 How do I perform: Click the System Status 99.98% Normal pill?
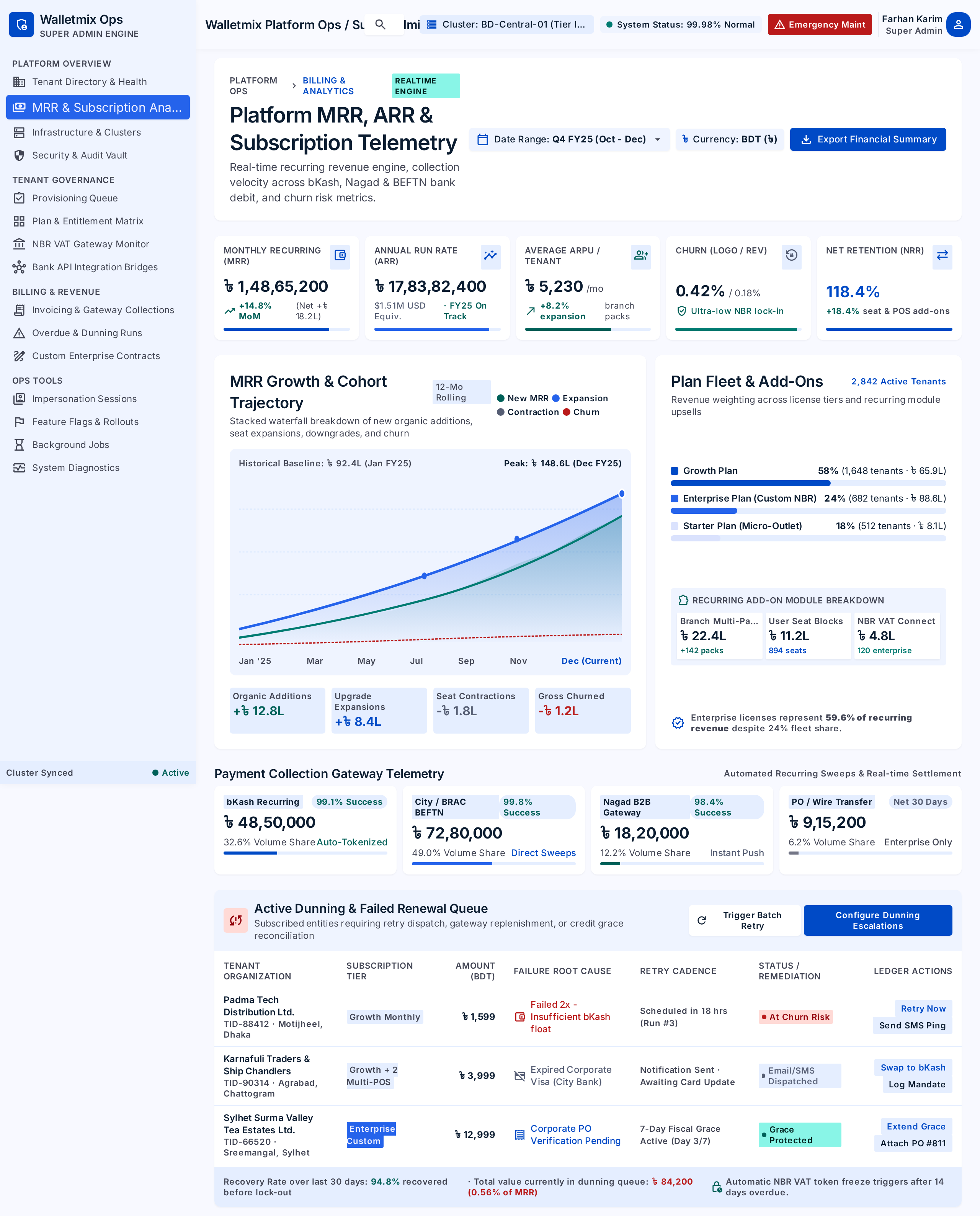680,25
